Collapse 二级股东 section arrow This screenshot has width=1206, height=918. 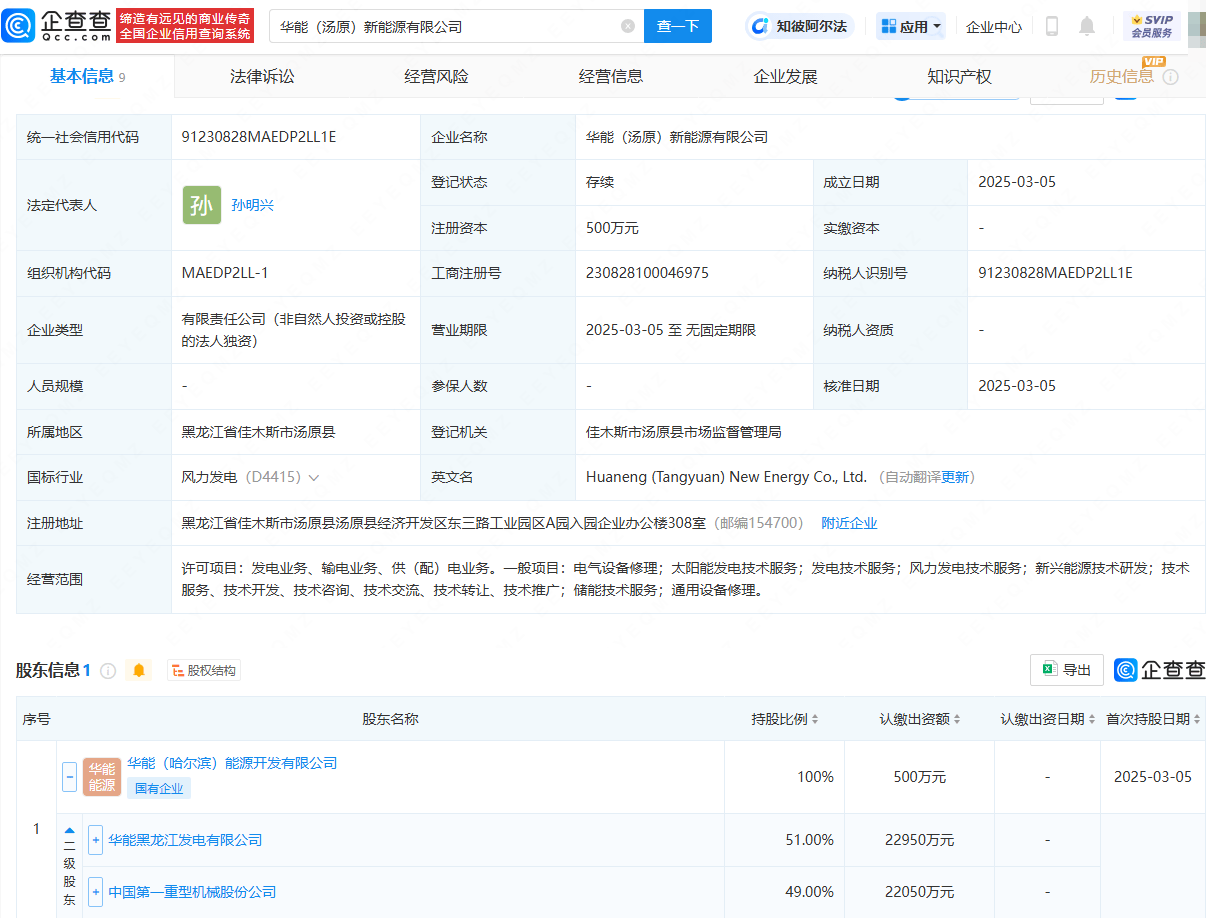[x=70, y=830]
